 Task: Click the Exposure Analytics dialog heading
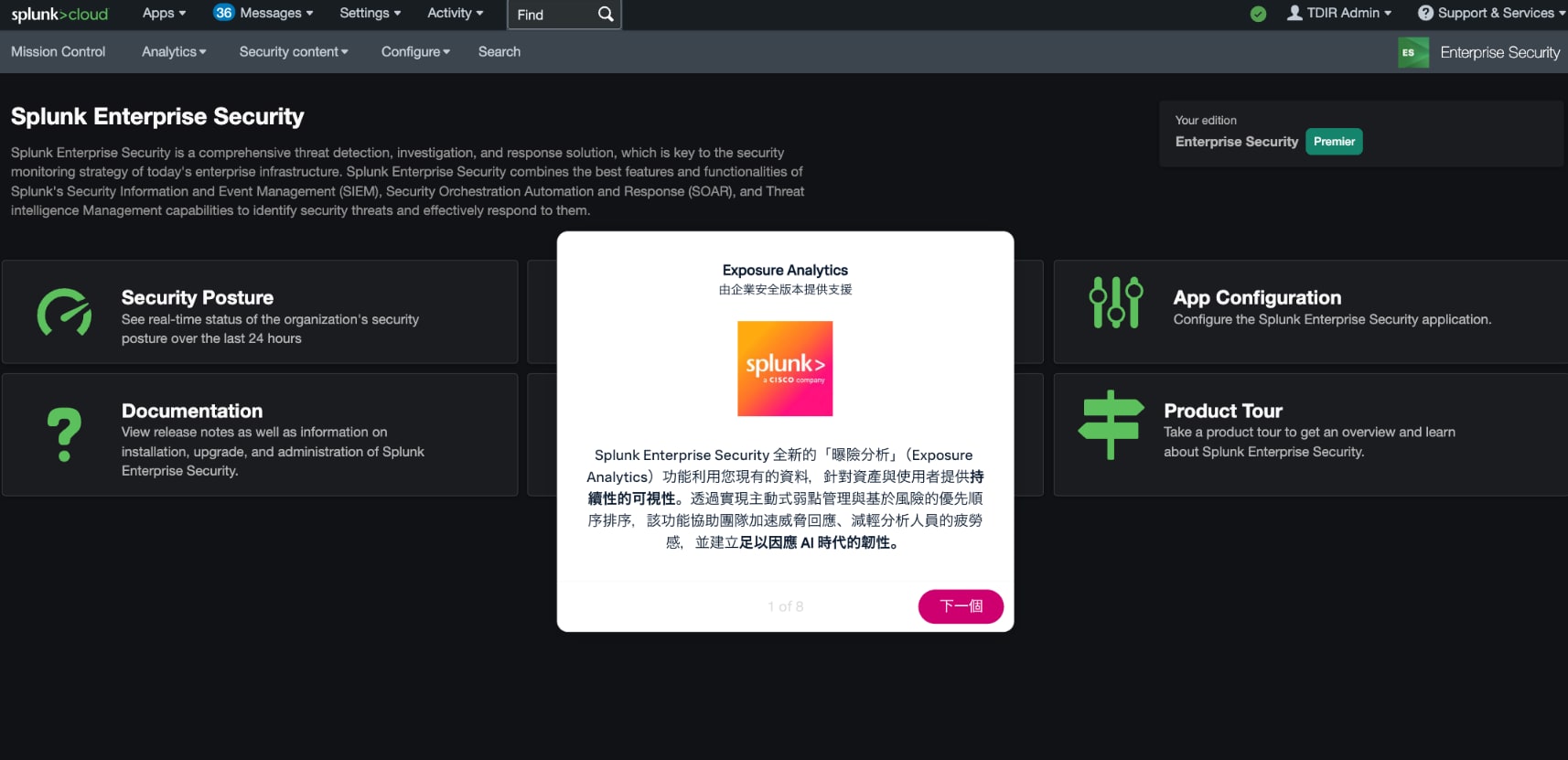pyautogui.click(x=785, y=270)
